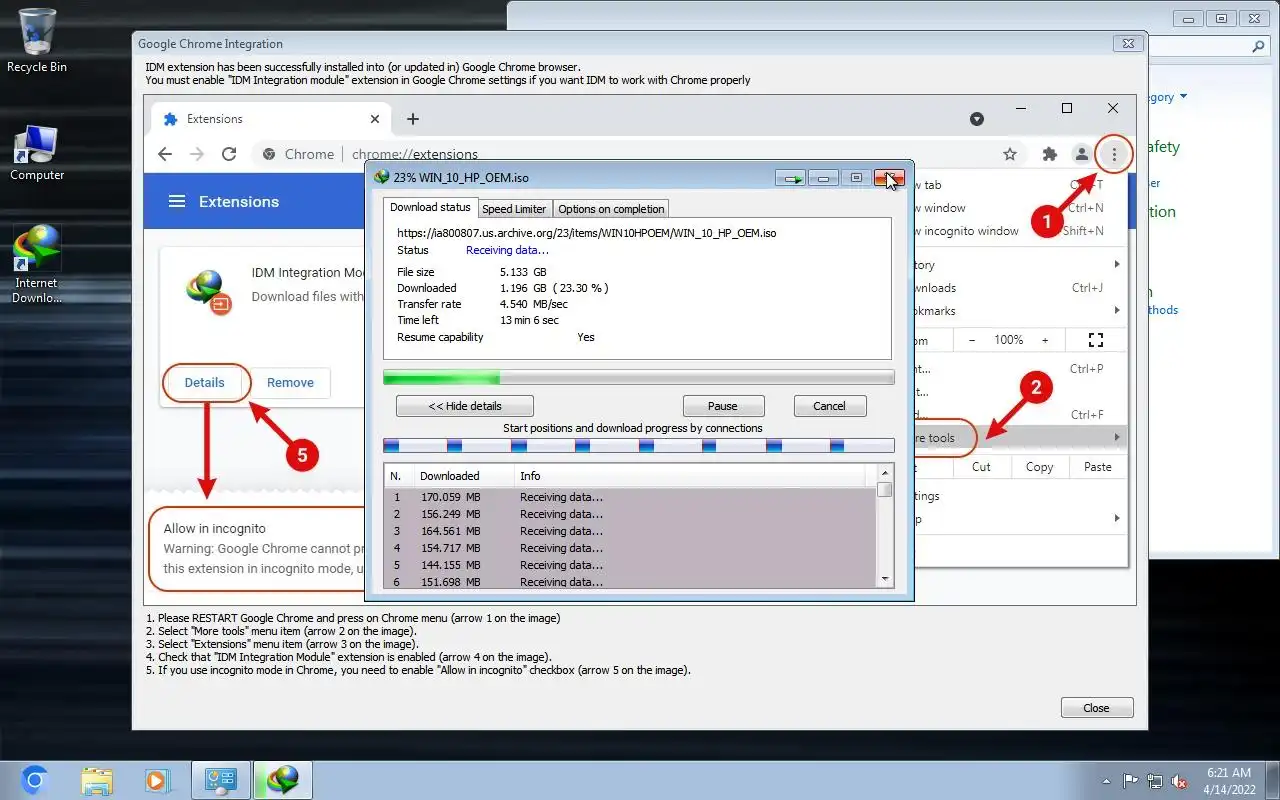Select connection row 164.561 MB

pos(630,531)
